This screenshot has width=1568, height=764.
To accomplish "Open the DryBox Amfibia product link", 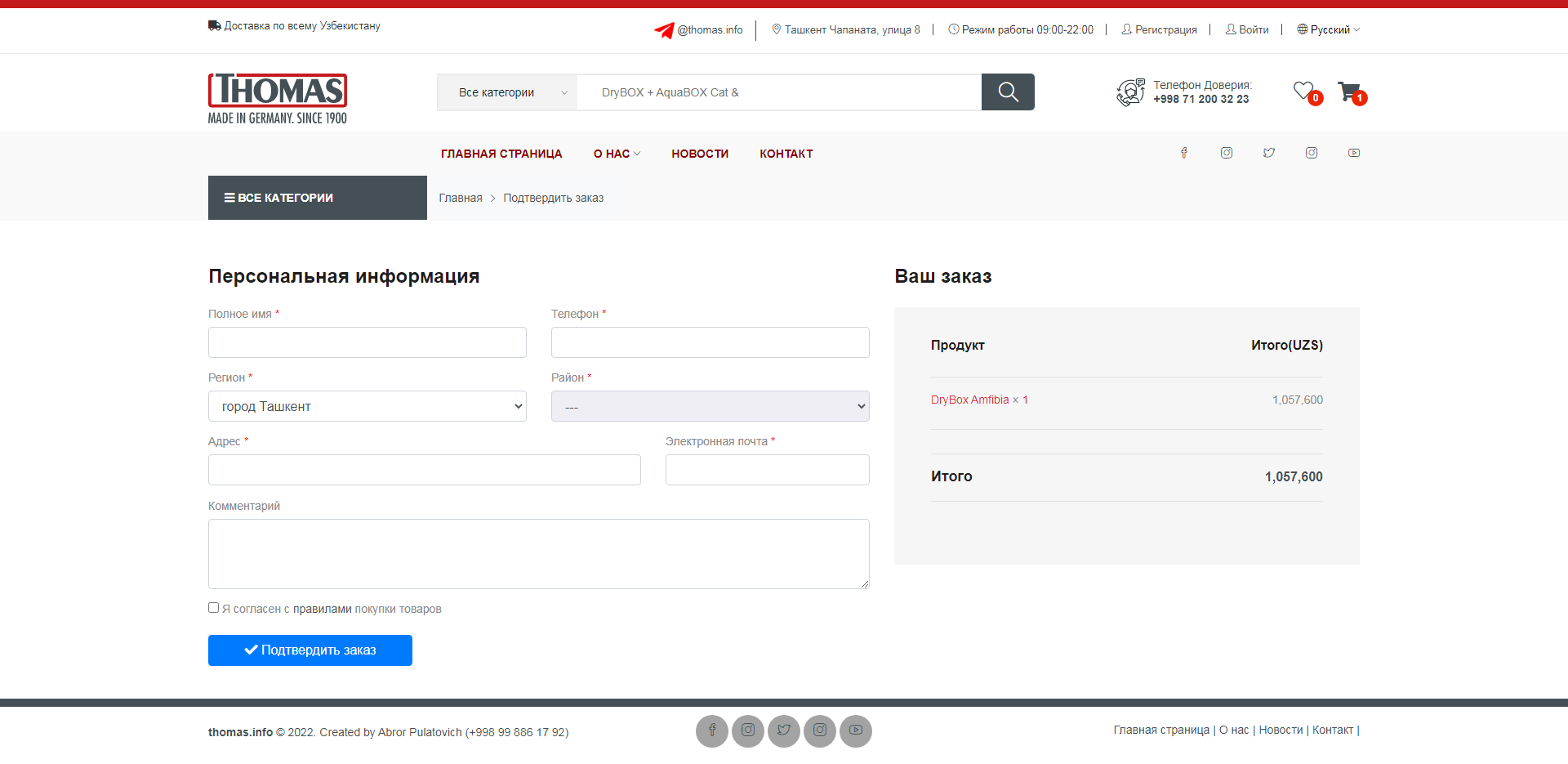I will pos(970,400).
